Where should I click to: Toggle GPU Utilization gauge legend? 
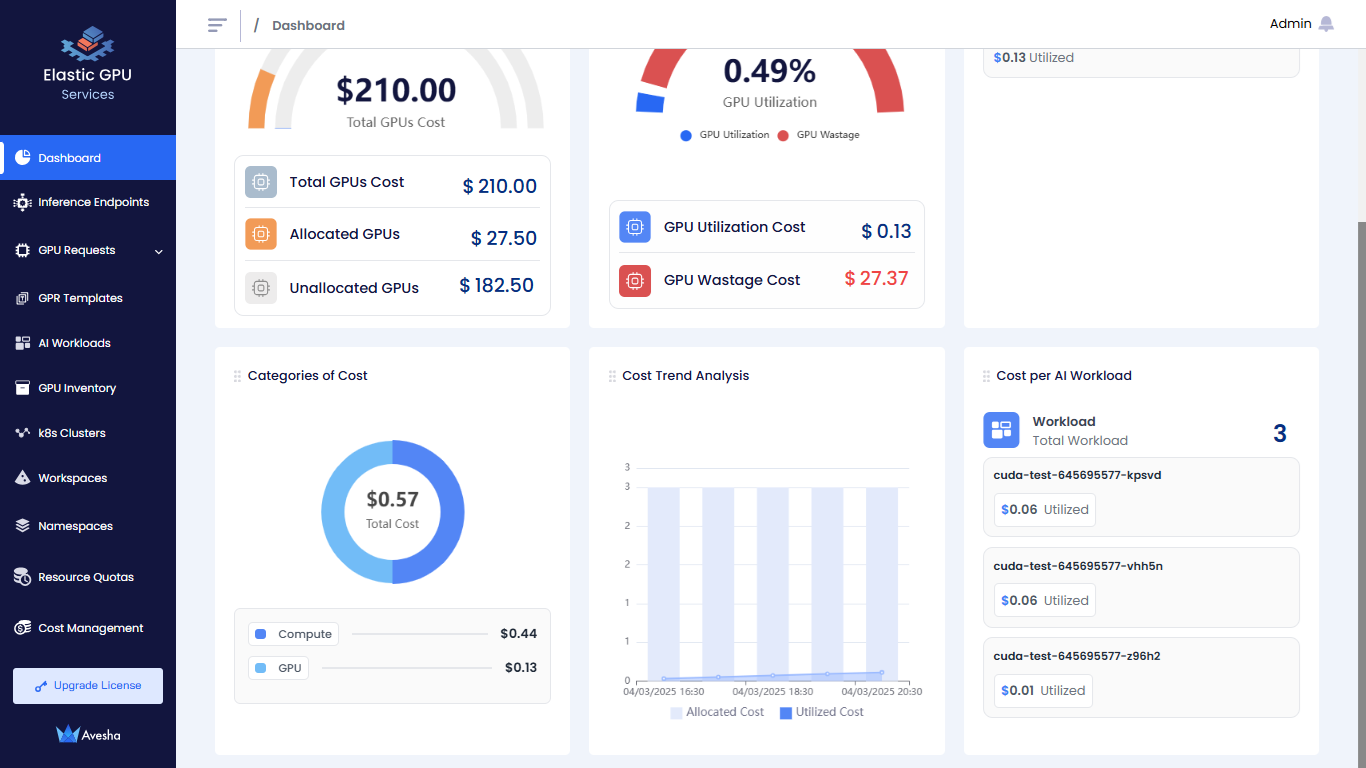pyautogui.click(x=725, y=135)
